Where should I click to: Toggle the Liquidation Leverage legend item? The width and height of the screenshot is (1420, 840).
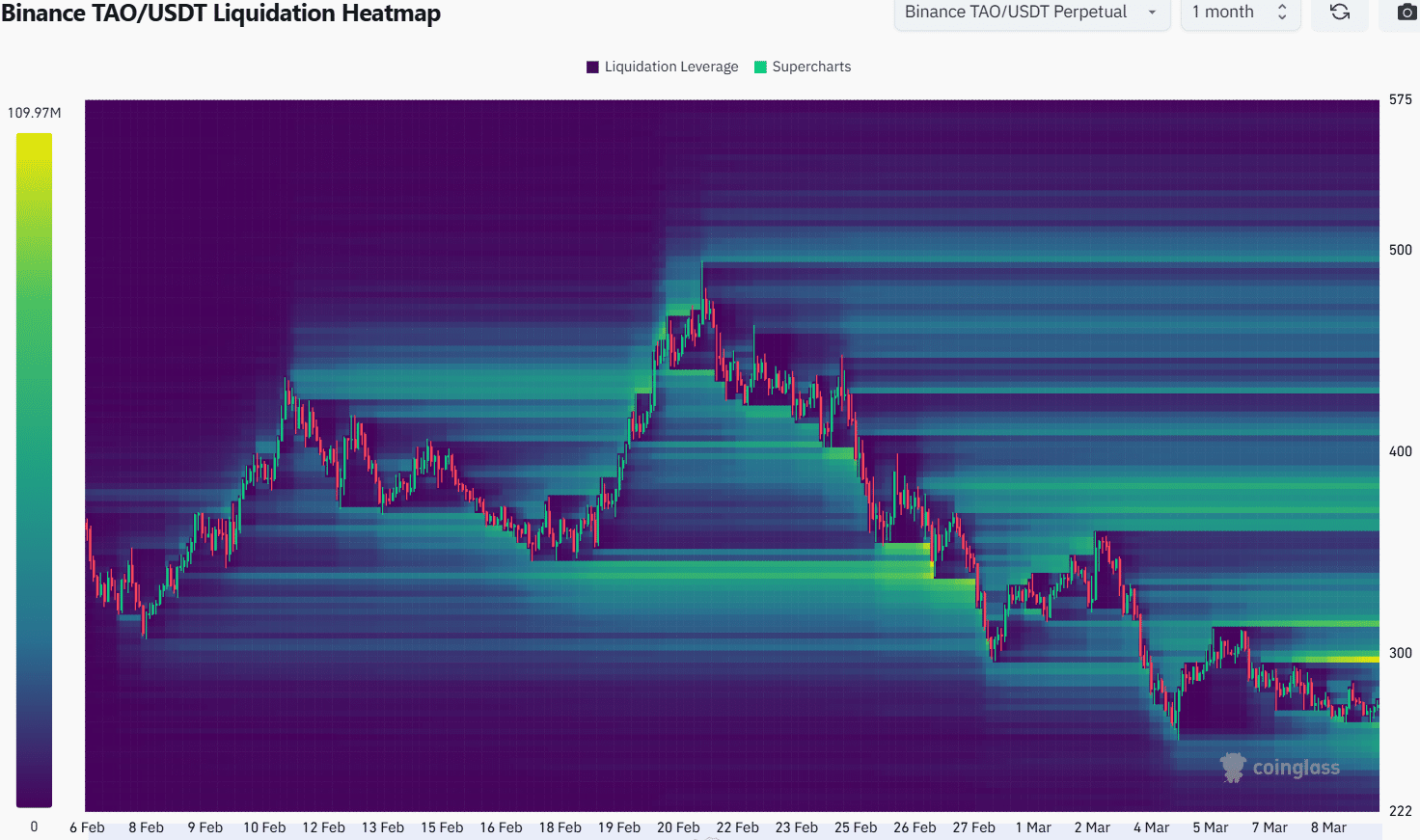pyautogui.click(x=662, y=67)
